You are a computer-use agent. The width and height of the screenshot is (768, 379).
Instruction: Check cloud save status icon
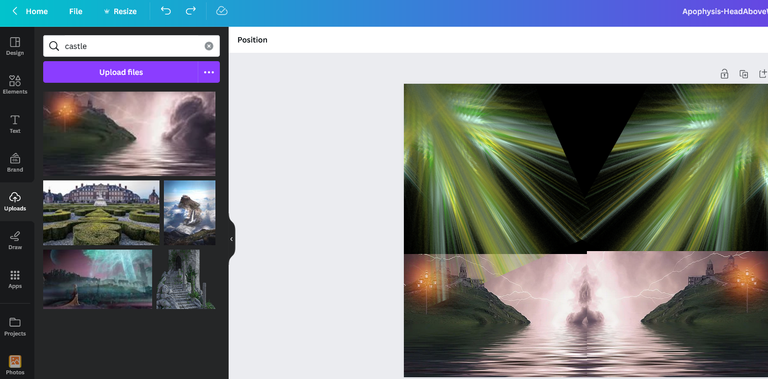(x=221, y=11)
